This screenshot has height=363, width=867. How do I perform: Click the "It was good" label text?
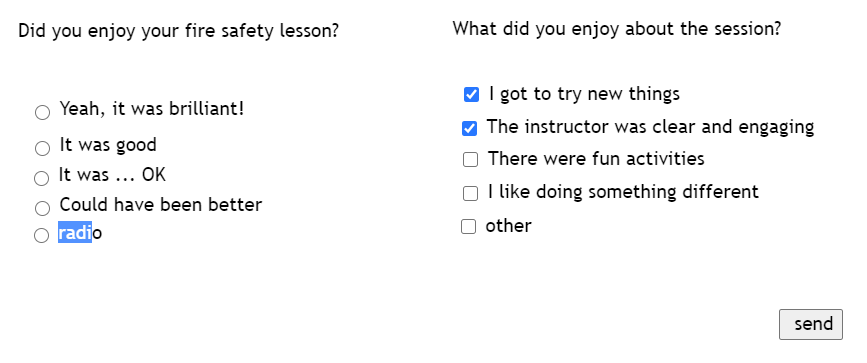pos(108,145)
